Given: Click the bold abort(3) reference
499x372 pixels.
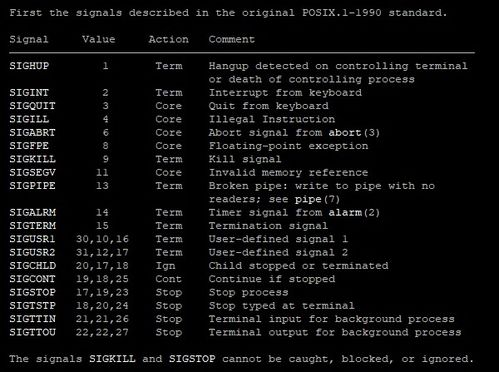Looking at the screenshot, I should tap(354, 133).
